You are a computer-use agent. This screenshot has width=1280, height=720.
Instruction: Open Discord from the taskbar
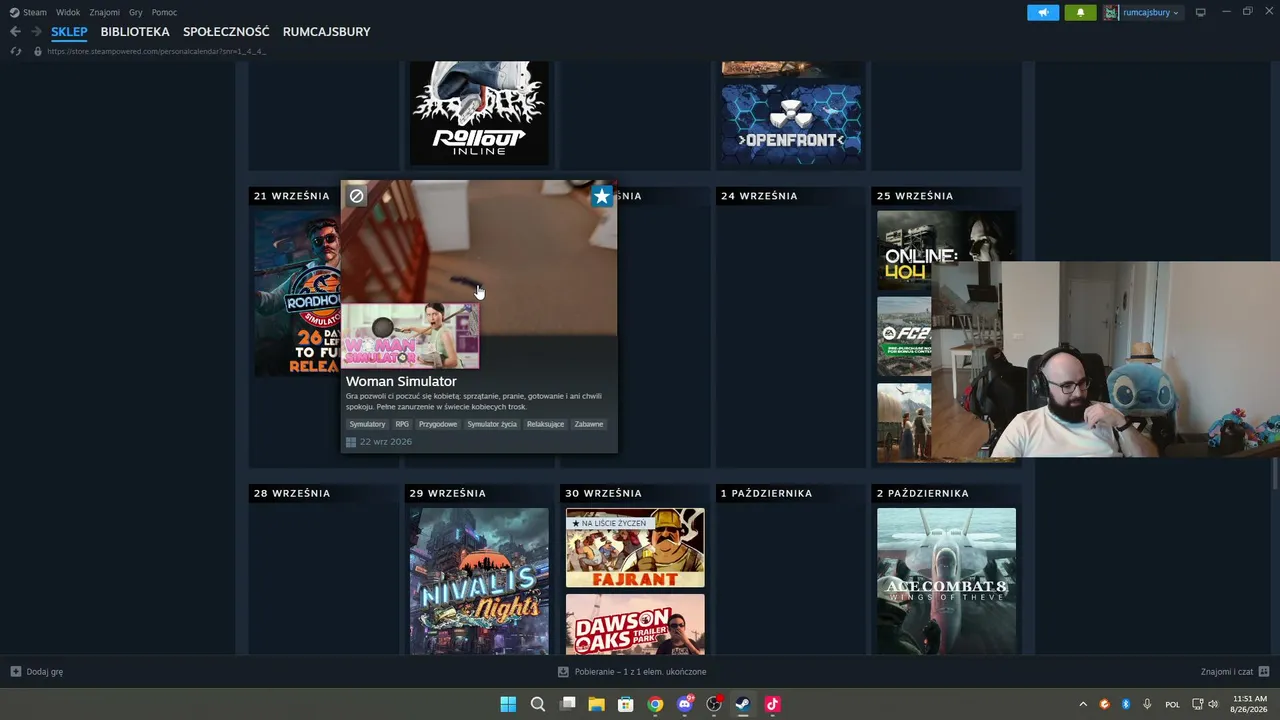click(x=685, y=704)
